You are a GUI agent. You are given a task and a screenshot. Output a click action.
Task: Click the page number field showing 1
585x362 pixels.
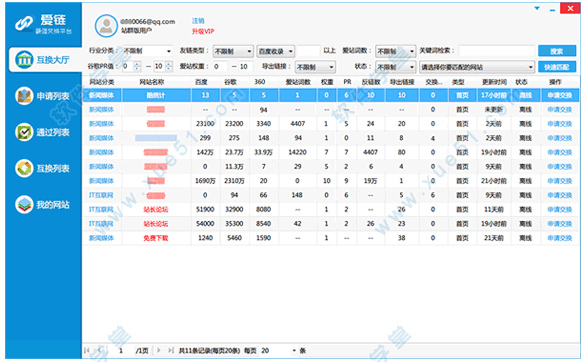[120, 350]
